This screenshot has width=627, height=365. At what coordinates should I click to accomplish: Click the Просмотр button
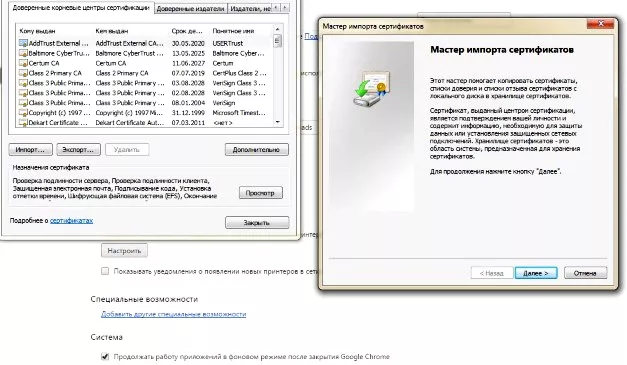coord(261,193)
